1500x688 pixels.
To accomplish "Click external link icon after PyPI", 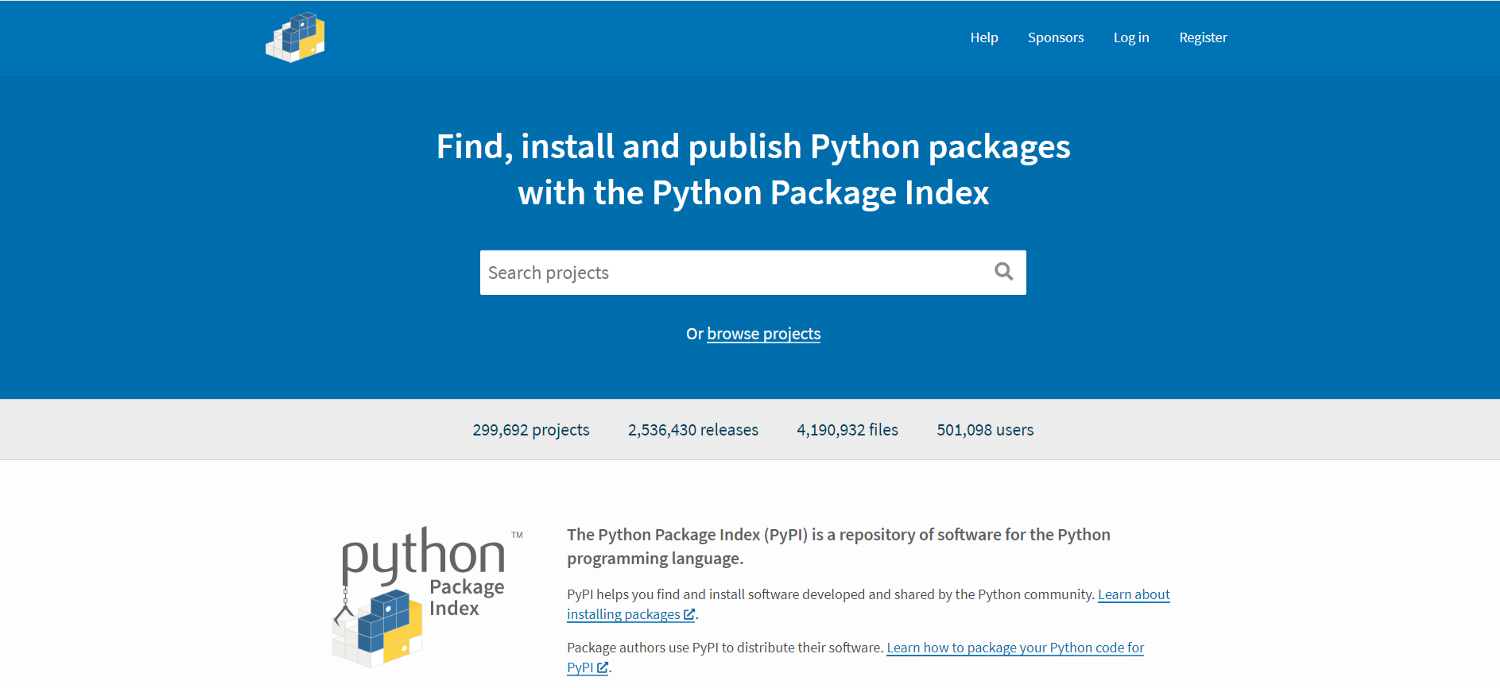I will click(x=602, y=668).
